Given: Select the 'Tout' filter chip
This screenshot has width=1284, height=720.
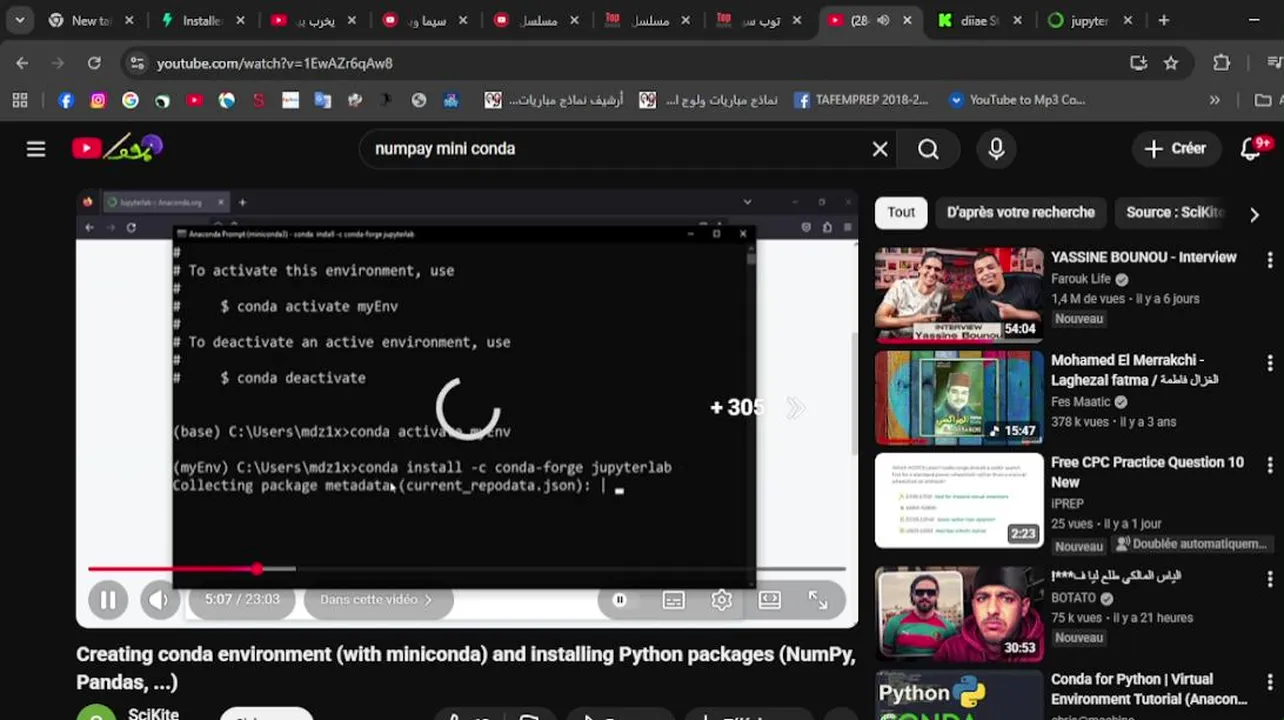Looking at the screenshot, I should point(901,213).
